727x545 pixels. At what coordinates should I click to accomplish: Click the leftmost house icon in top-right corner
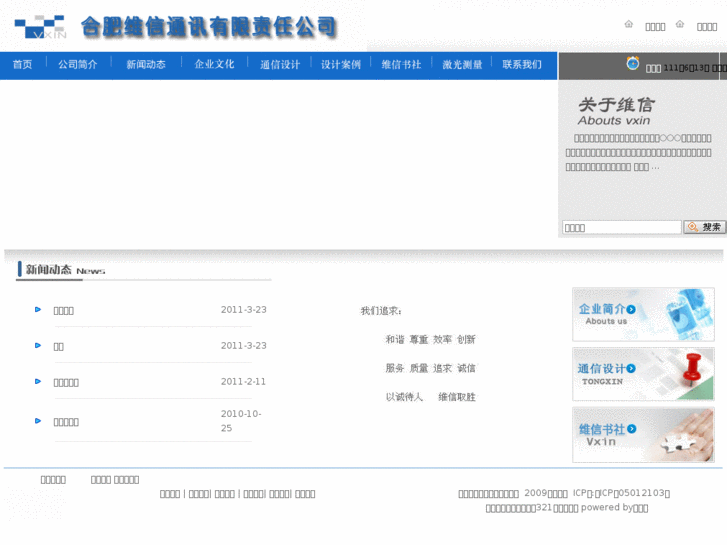(629, 25)
